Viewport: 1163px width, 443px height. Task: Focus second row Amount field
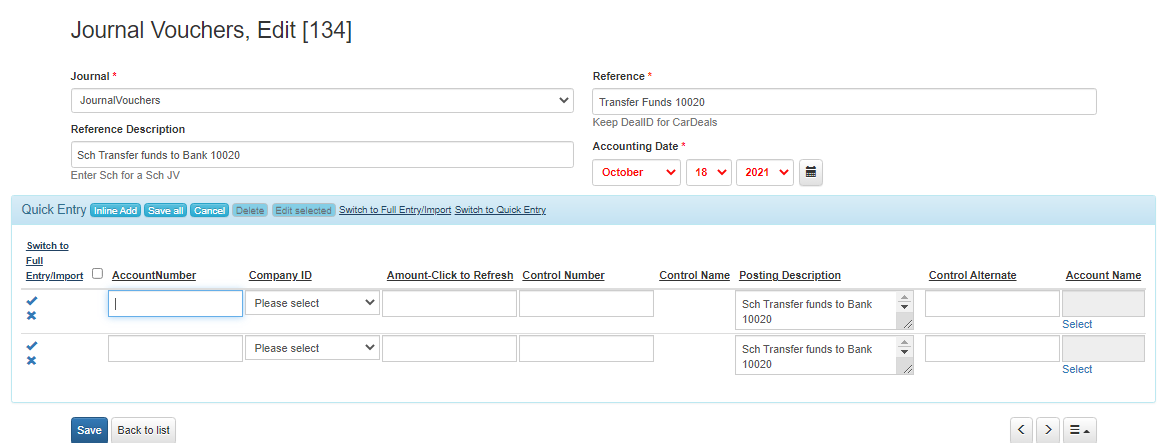point(449,348)
